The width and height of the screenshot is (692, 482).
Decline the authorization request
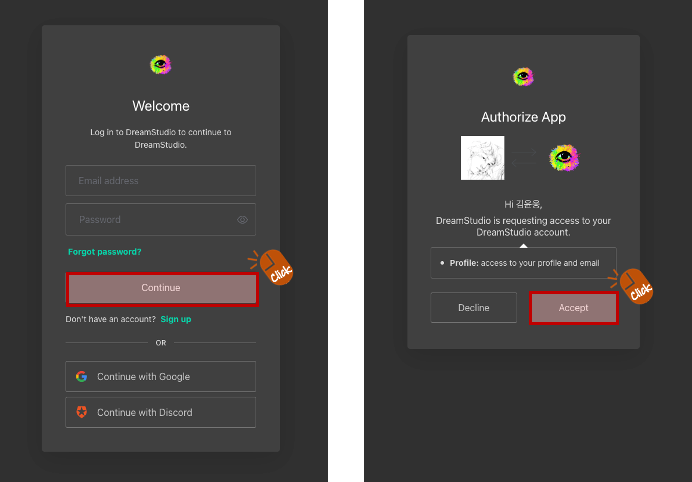(474, 308)
